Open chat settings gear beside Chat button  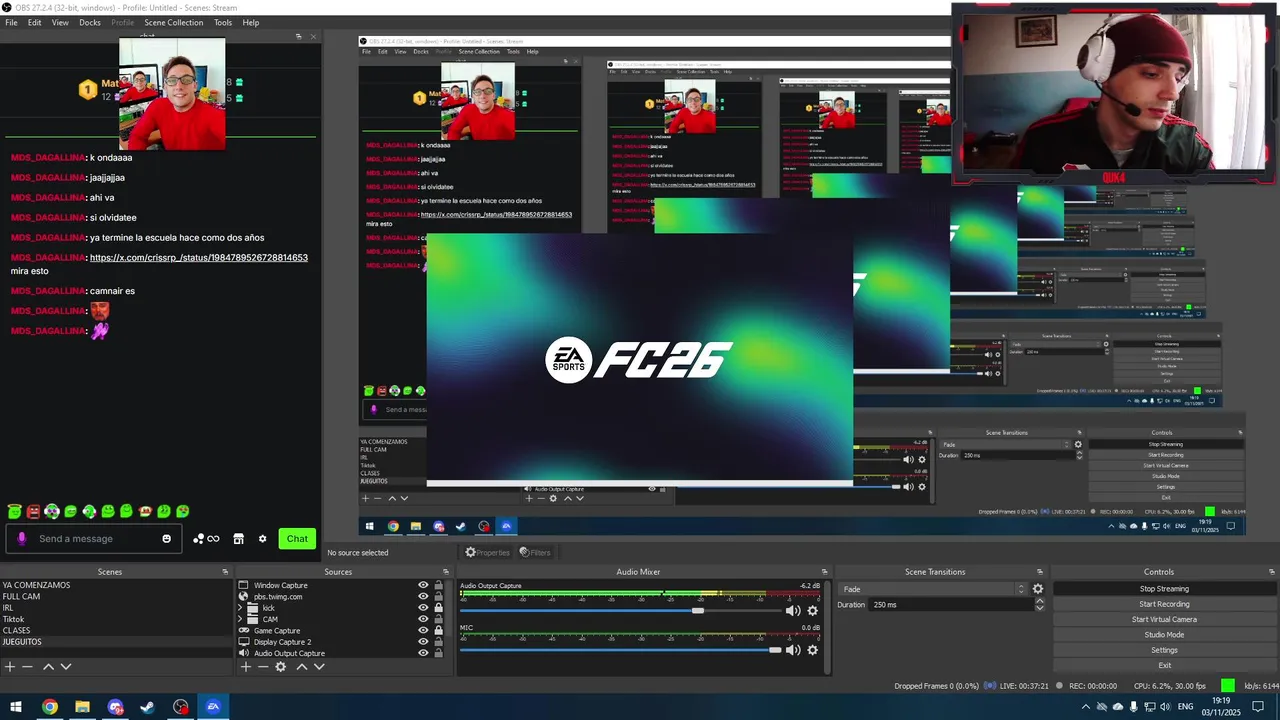pyautogui.click(x=263, y=539)
